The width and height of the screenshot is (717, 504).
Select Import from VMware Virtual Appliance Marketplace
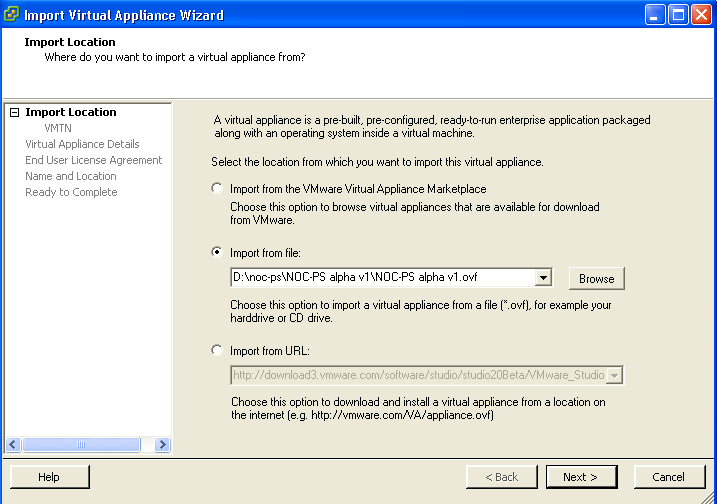click(x=217, y=188)
